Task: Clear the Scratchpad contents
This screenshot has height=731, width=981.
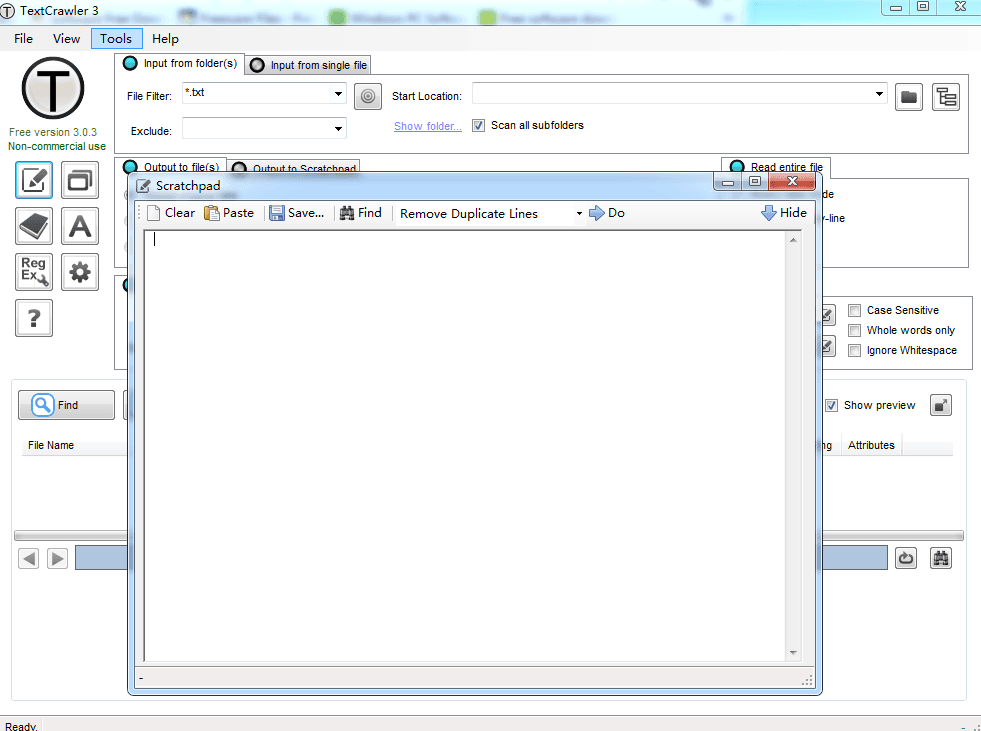Action: pos(171,213)
